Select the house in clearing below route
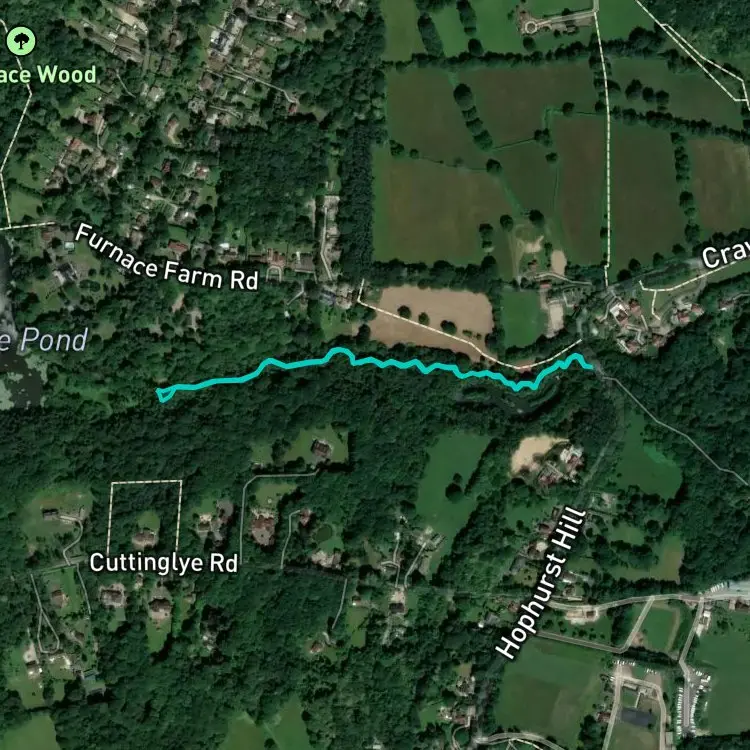This screenshot has height=750, width=750. [321, 448]
